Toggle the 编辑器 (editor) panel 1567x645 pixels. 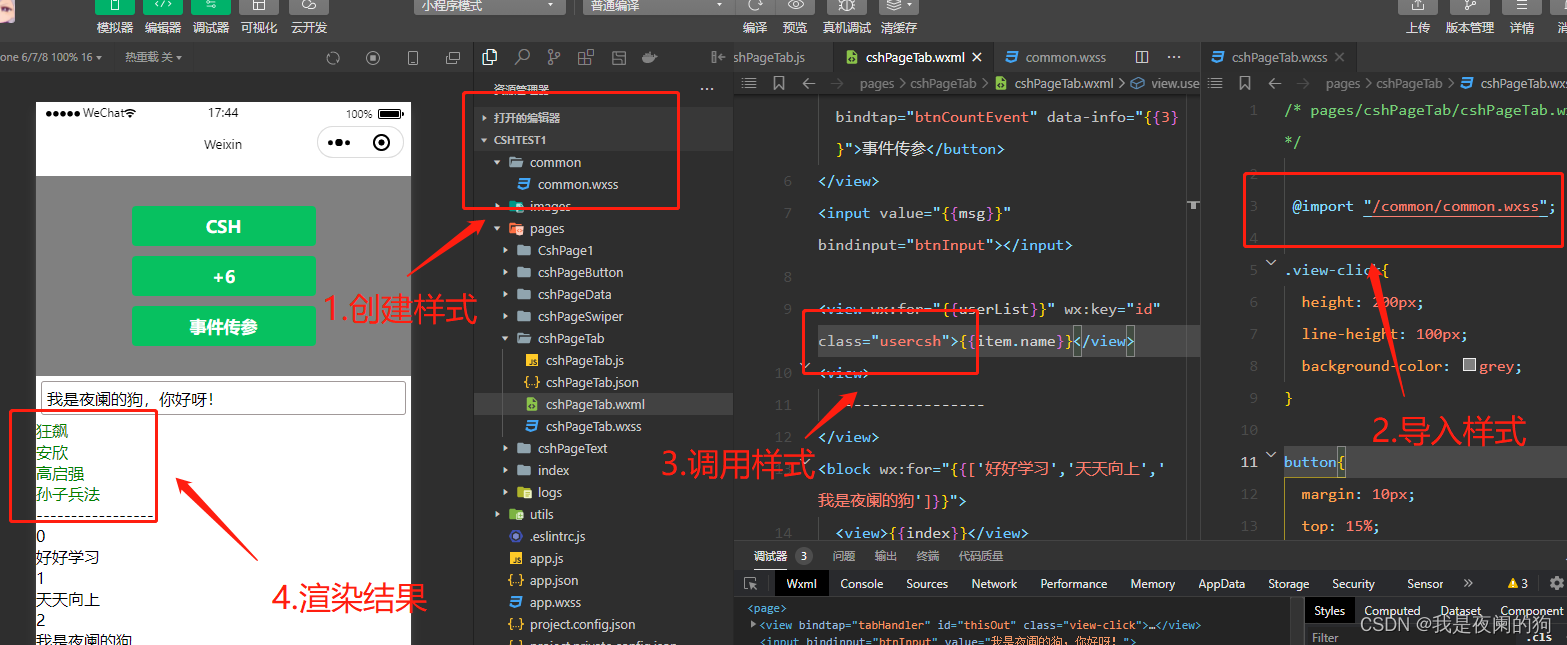point(163,17)
